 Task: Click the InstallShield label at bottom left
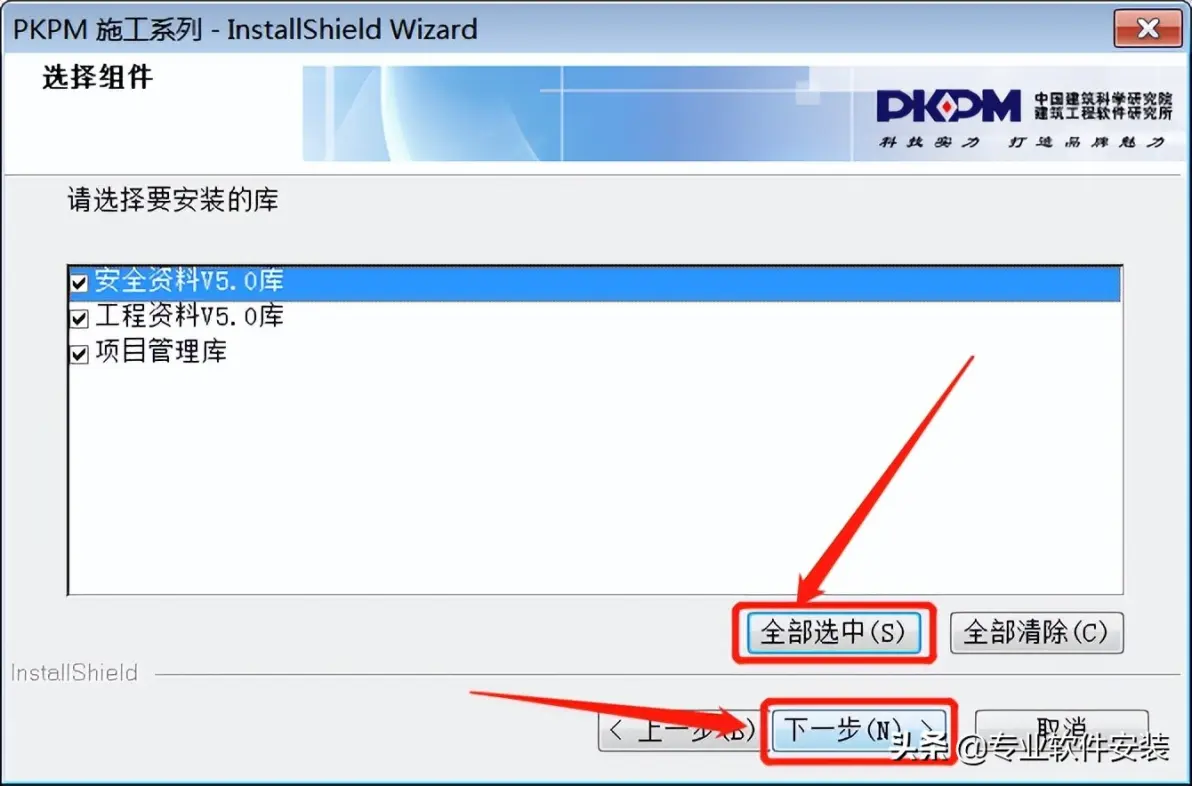click(x=74, y=673)
